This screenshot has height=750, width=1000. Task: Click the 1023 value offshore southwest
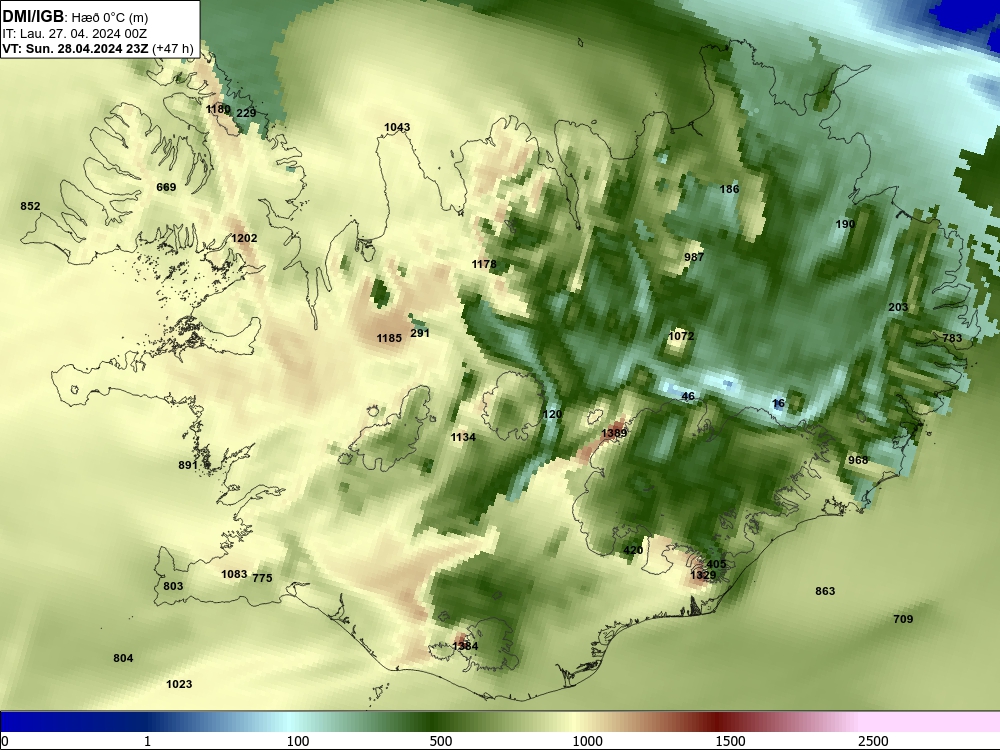(179, 684)
